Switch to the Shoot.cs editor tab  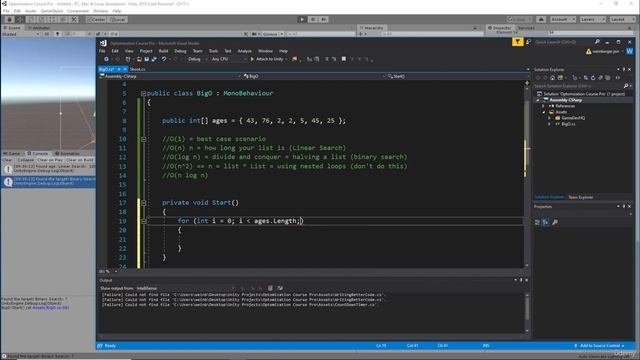click(x=138, y=69)
